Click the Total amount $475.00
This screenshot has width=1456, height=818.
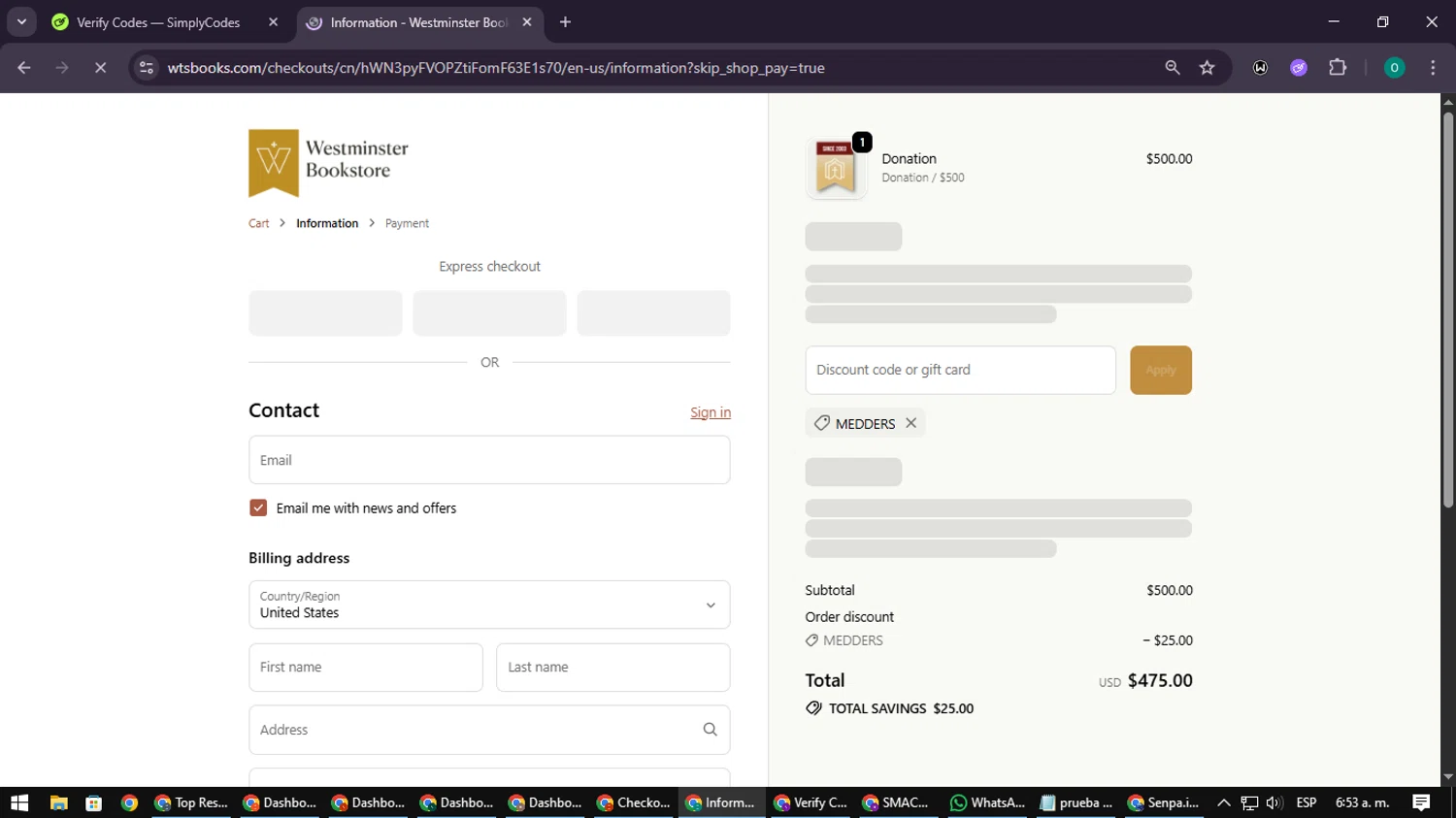click(x=1160, y=680)
